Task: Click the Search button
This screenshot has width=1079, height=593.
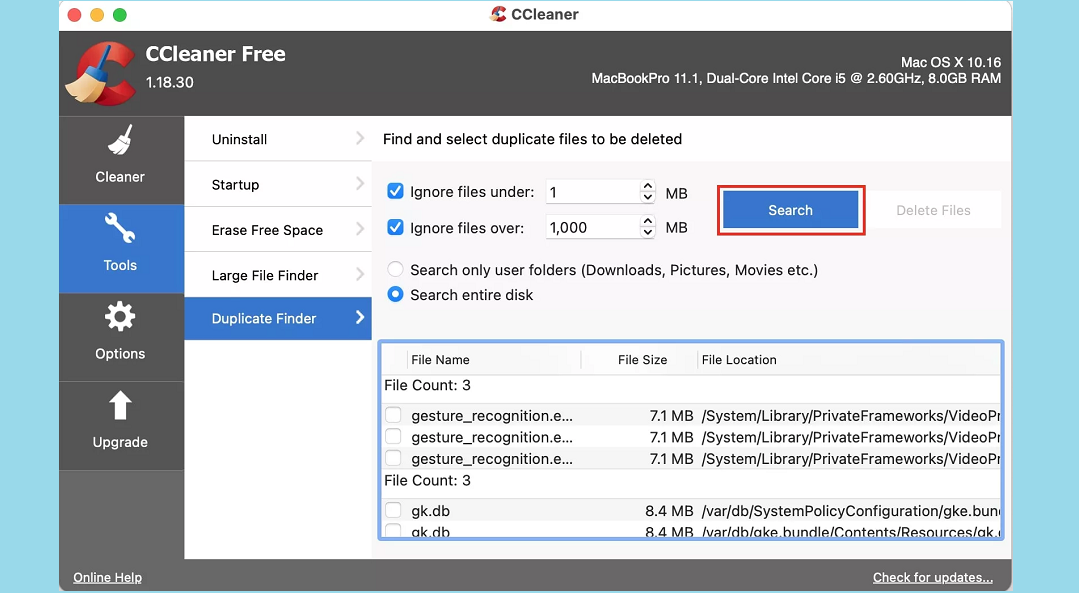Action: pos(790,210)
